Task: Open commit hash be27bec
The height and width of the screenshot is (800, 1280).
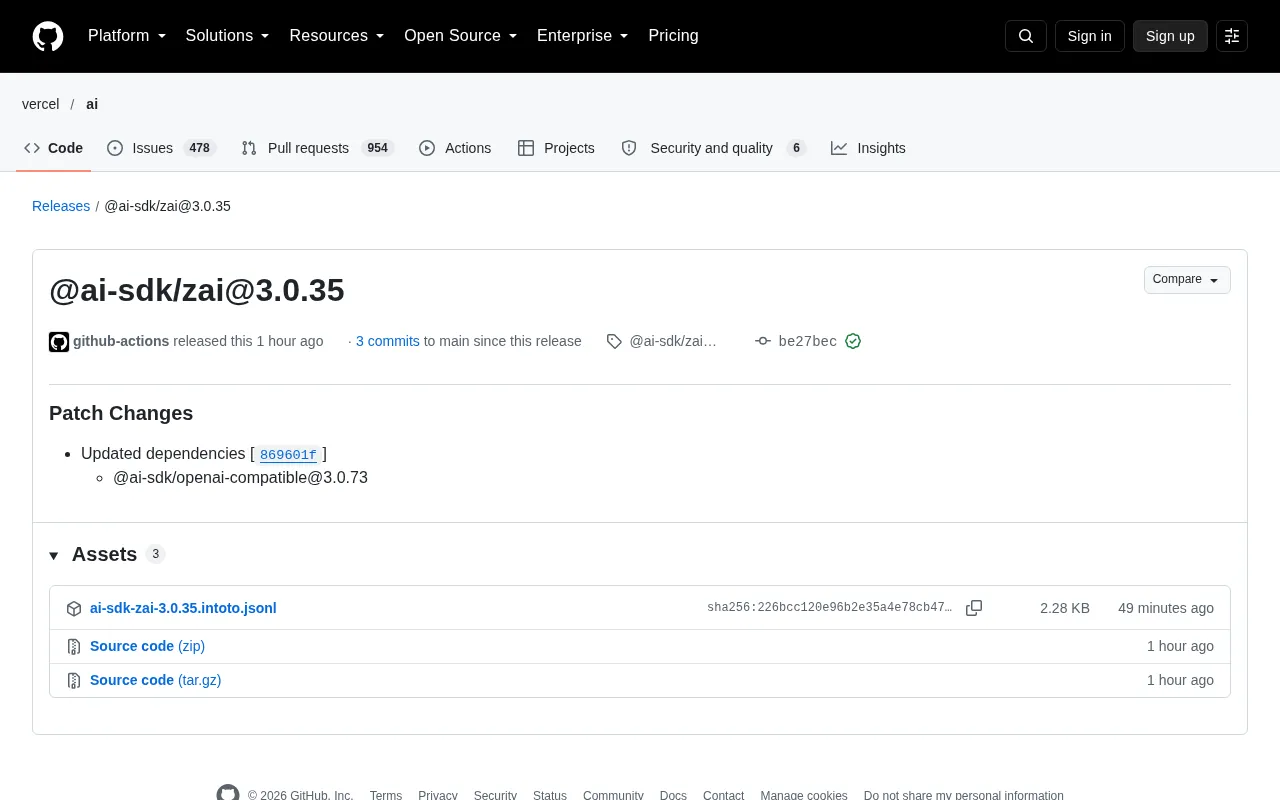Action: pyautogui.click(x=808, y=342)
